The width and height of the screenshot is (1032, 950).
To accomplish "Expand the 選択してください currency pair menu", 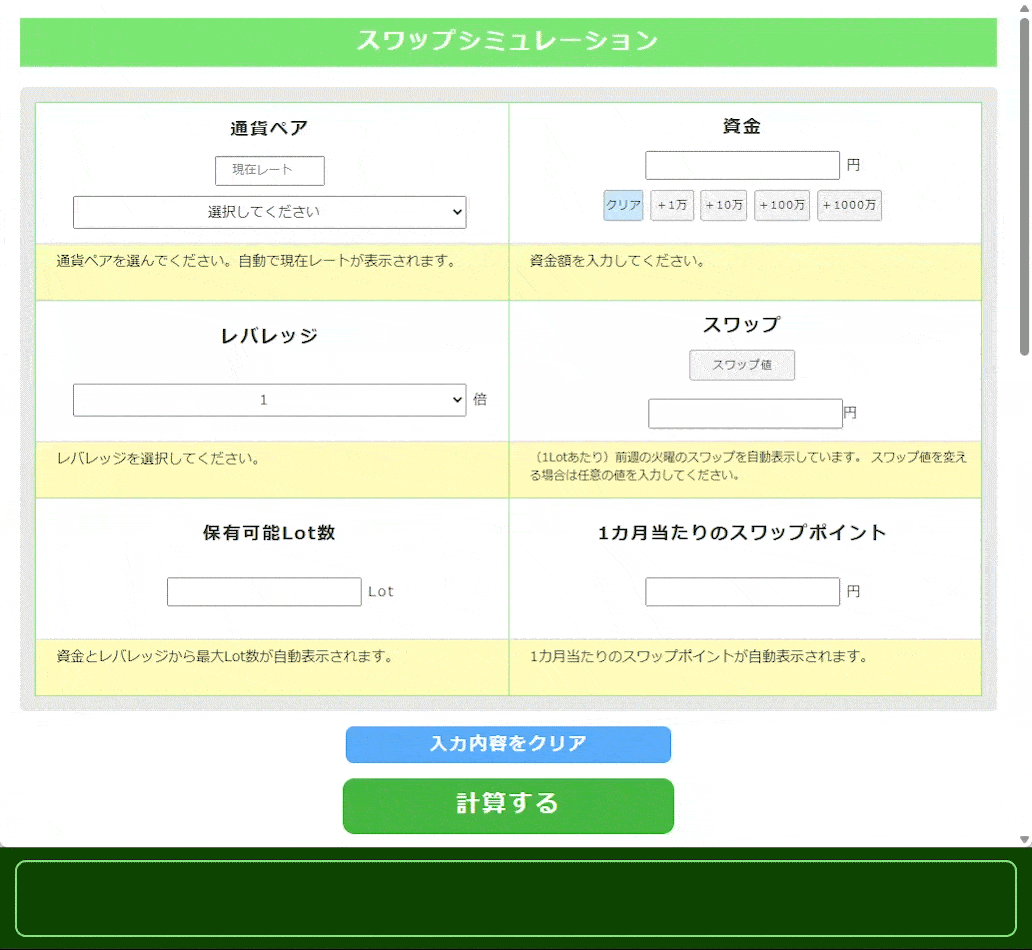I will 268,212.
